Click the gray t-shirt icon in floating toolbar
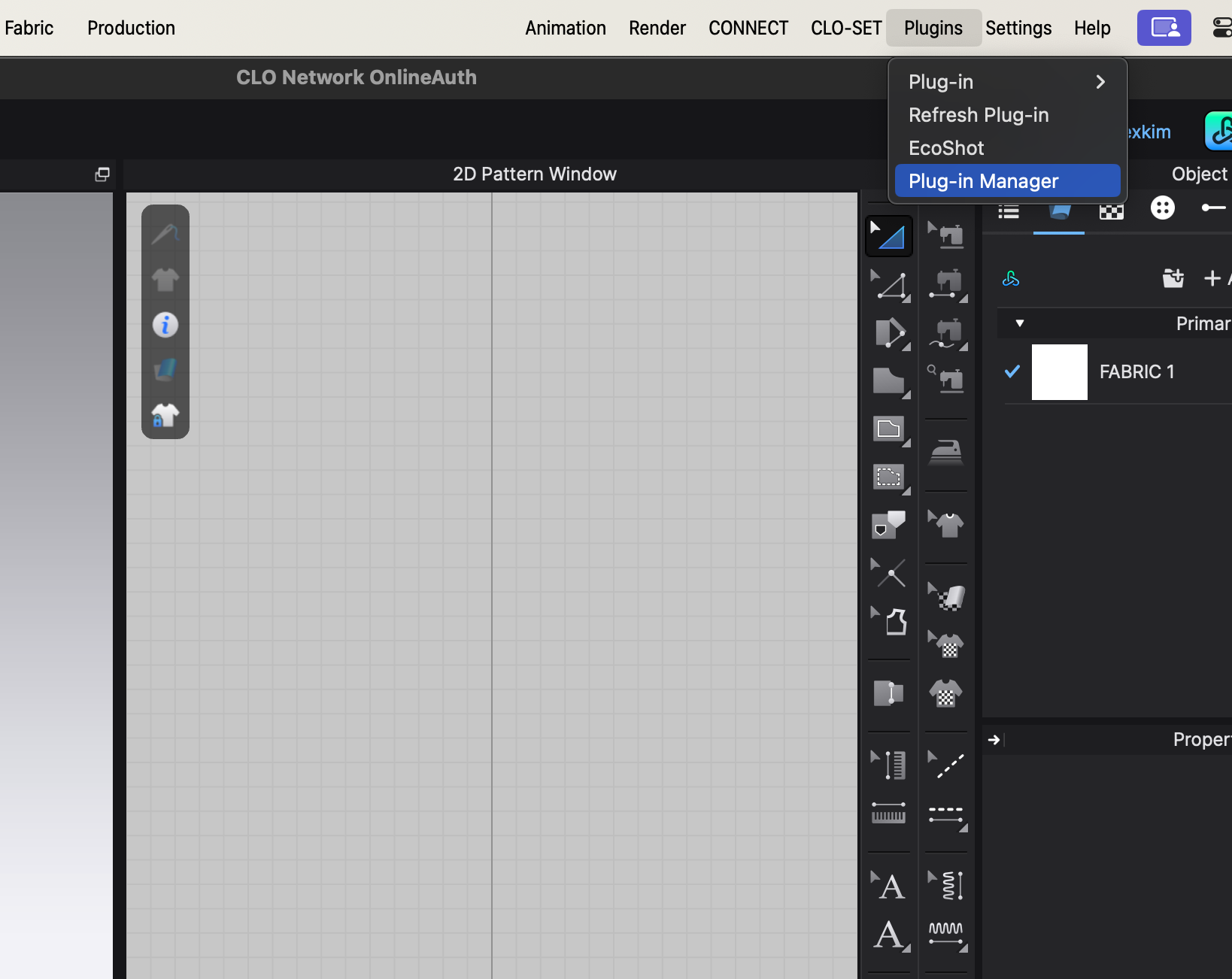 [x=165, y=279]
